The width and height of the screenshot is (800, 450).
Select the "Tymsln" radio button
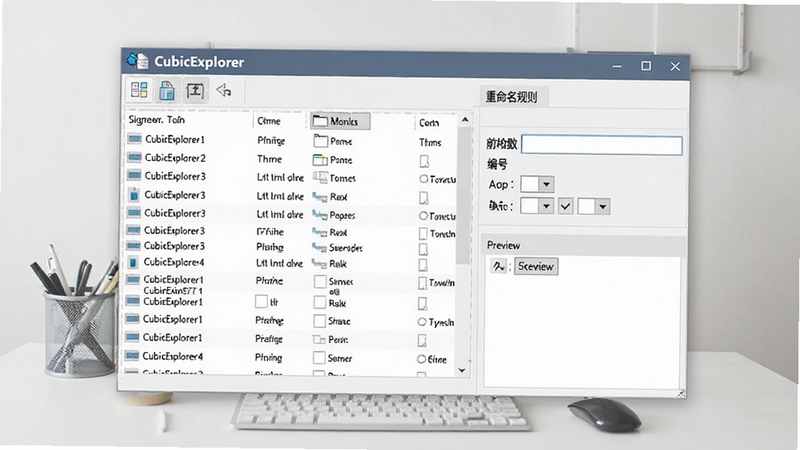(422, 322)
